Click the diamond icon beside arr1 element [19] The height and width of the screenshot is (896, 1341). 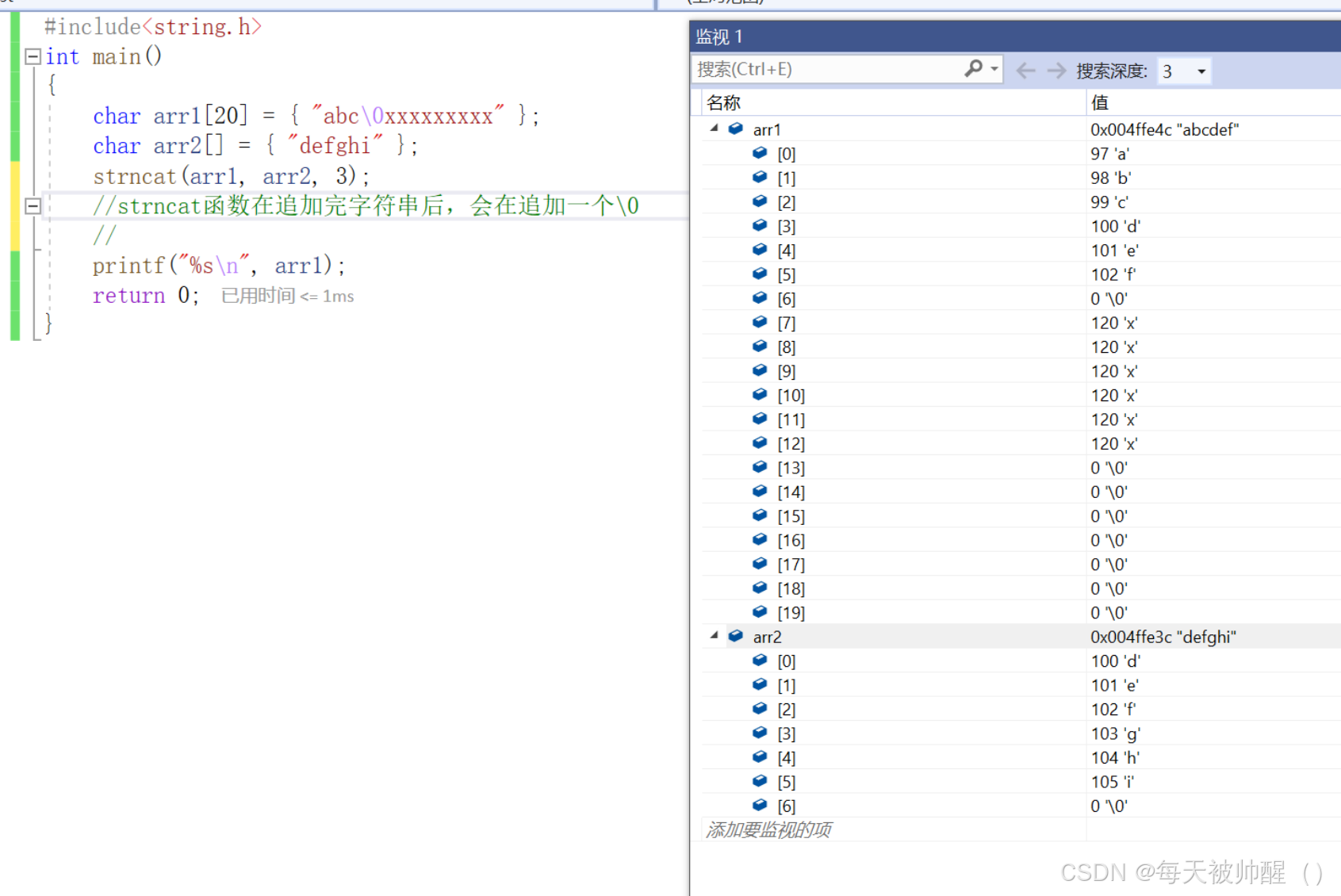pyautogui.click(x=759, y=611)
